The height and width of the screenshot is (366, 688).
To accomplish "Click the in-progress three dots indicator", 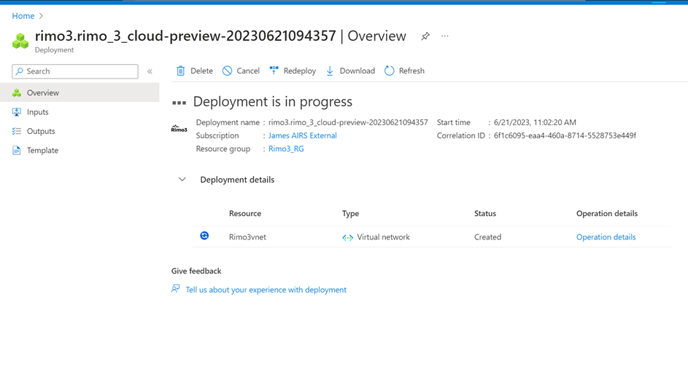I will coord(179,103).
